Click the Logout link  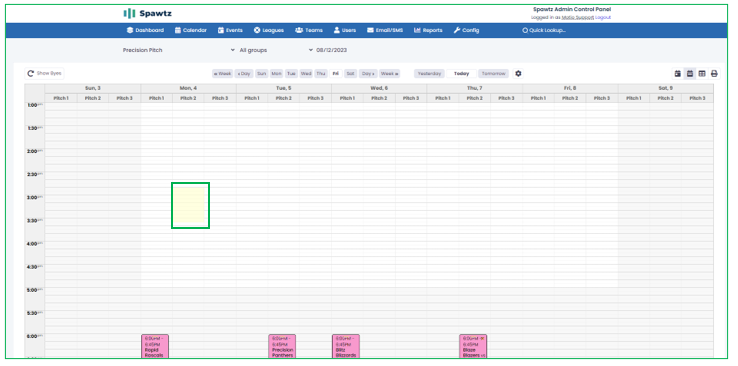click(603, 17)
